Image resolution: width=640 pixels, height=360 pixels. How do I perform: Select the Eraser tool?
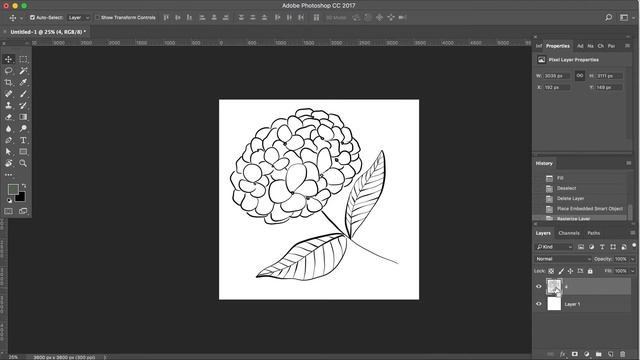tap(9, 117)
